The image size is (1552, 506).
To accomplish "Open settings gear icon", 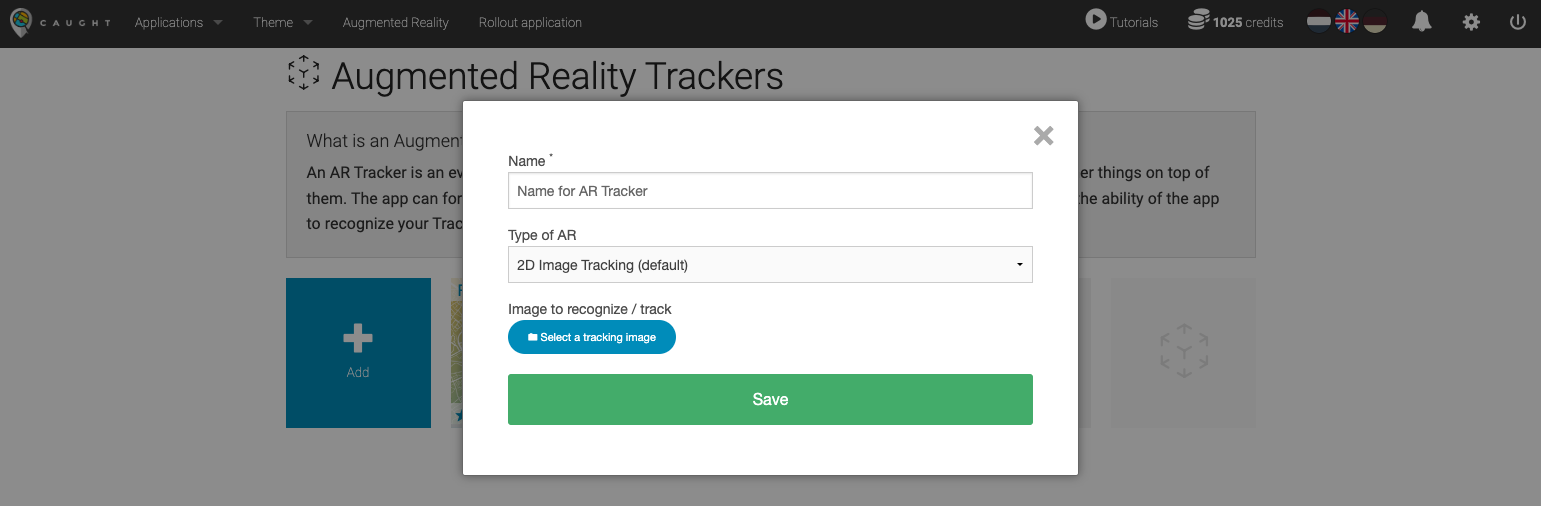I will tap(1471, 21).
